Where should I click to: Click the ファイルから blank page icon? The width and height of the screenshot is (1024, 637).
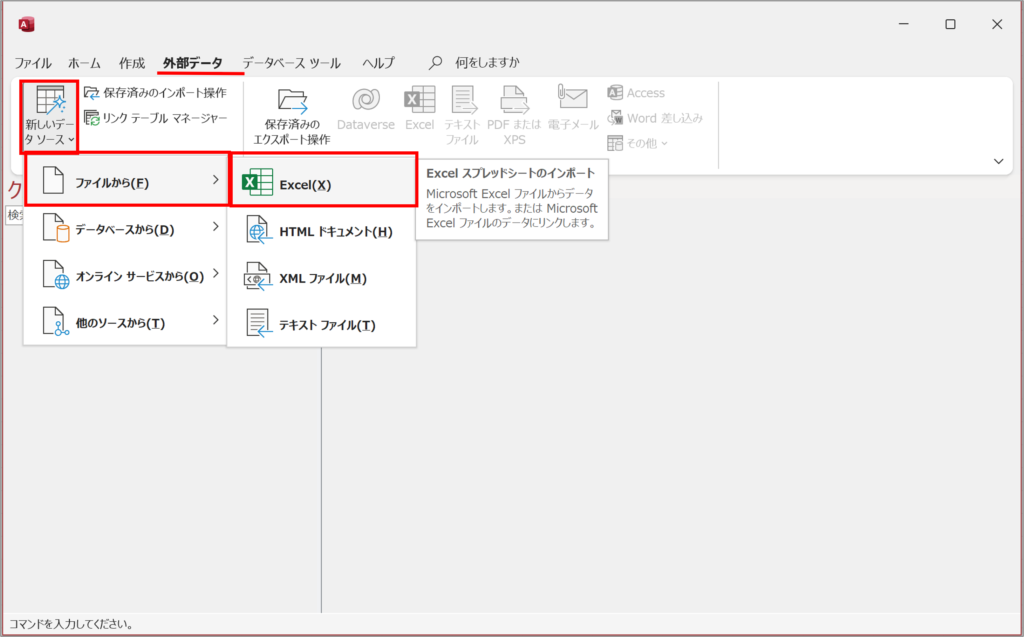pyautogui.click(x=54, y=180)
